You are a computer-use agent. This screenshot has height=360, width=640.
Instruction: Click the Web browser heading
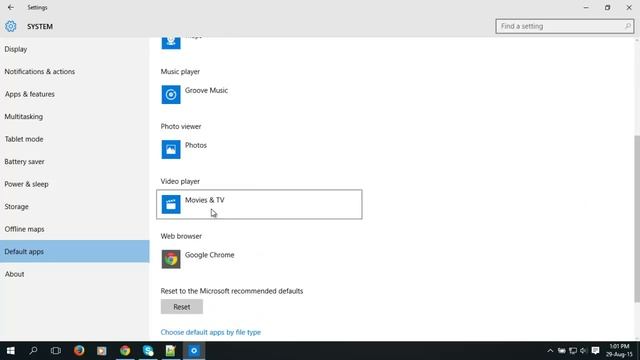pyautogui.click(x=181, y=236)
